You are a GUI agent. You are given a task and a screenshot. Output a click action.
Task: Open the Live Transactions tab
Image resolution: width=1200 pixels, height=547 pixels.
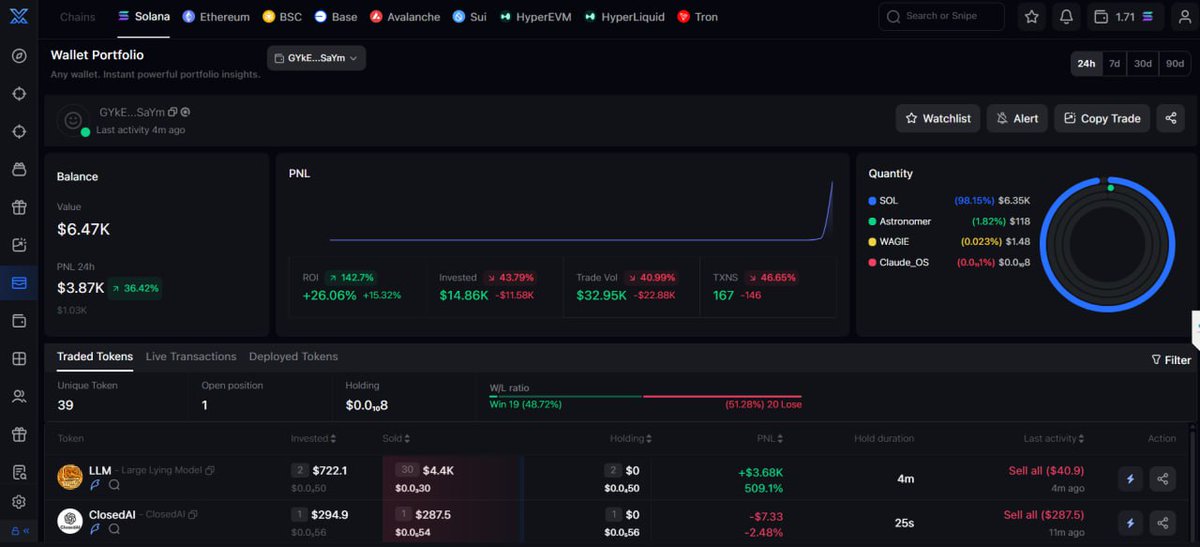click(191, 357)
